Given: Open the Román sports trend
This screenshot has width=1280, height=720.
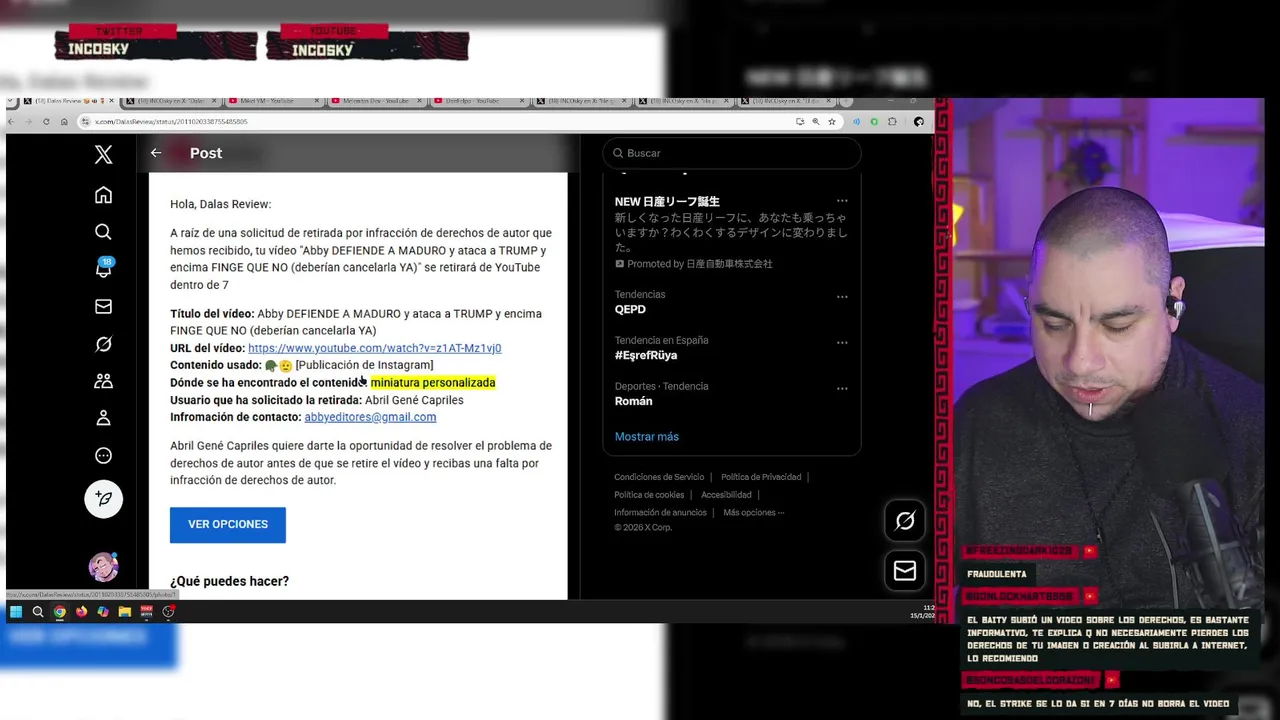Looking at the screenshot, I should pos(633,402).
